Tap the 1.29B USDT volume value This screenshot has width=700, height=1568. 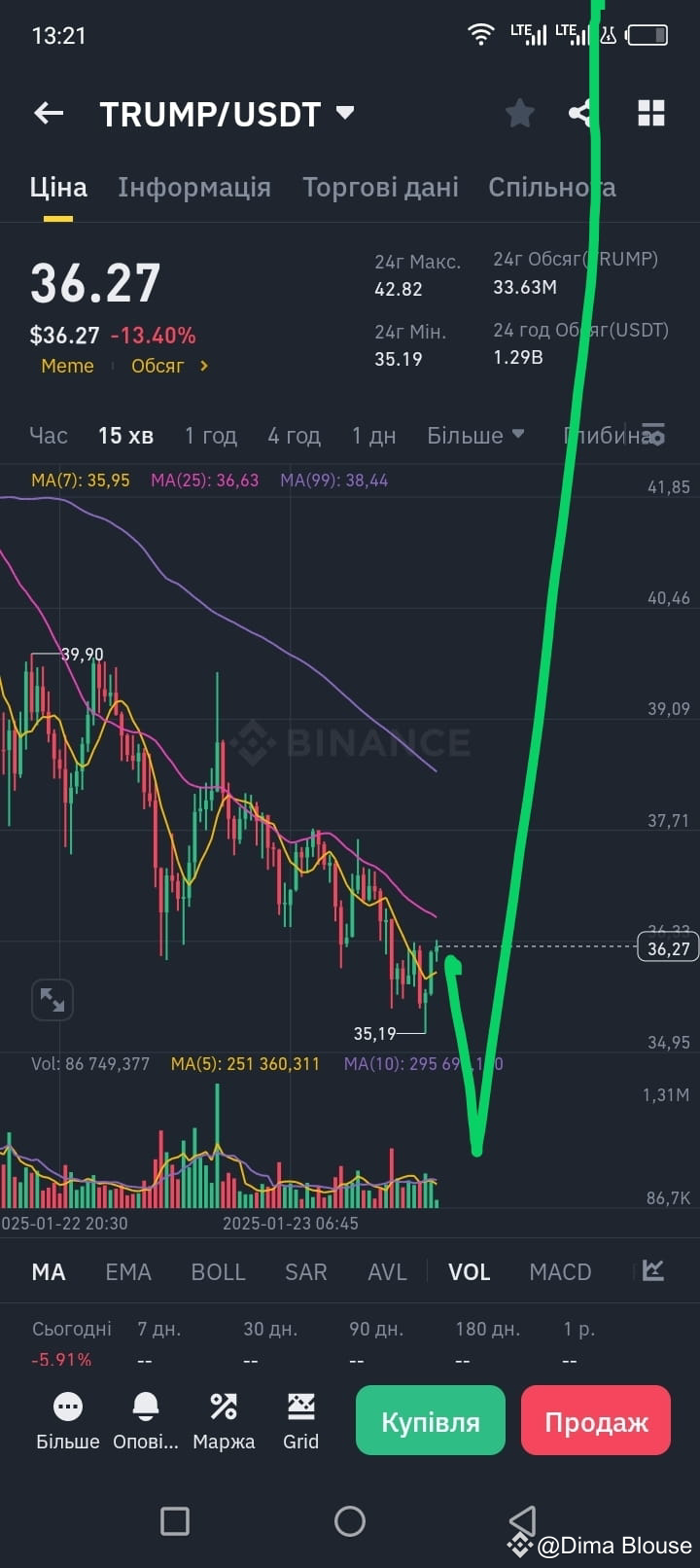tap(518, 357)
